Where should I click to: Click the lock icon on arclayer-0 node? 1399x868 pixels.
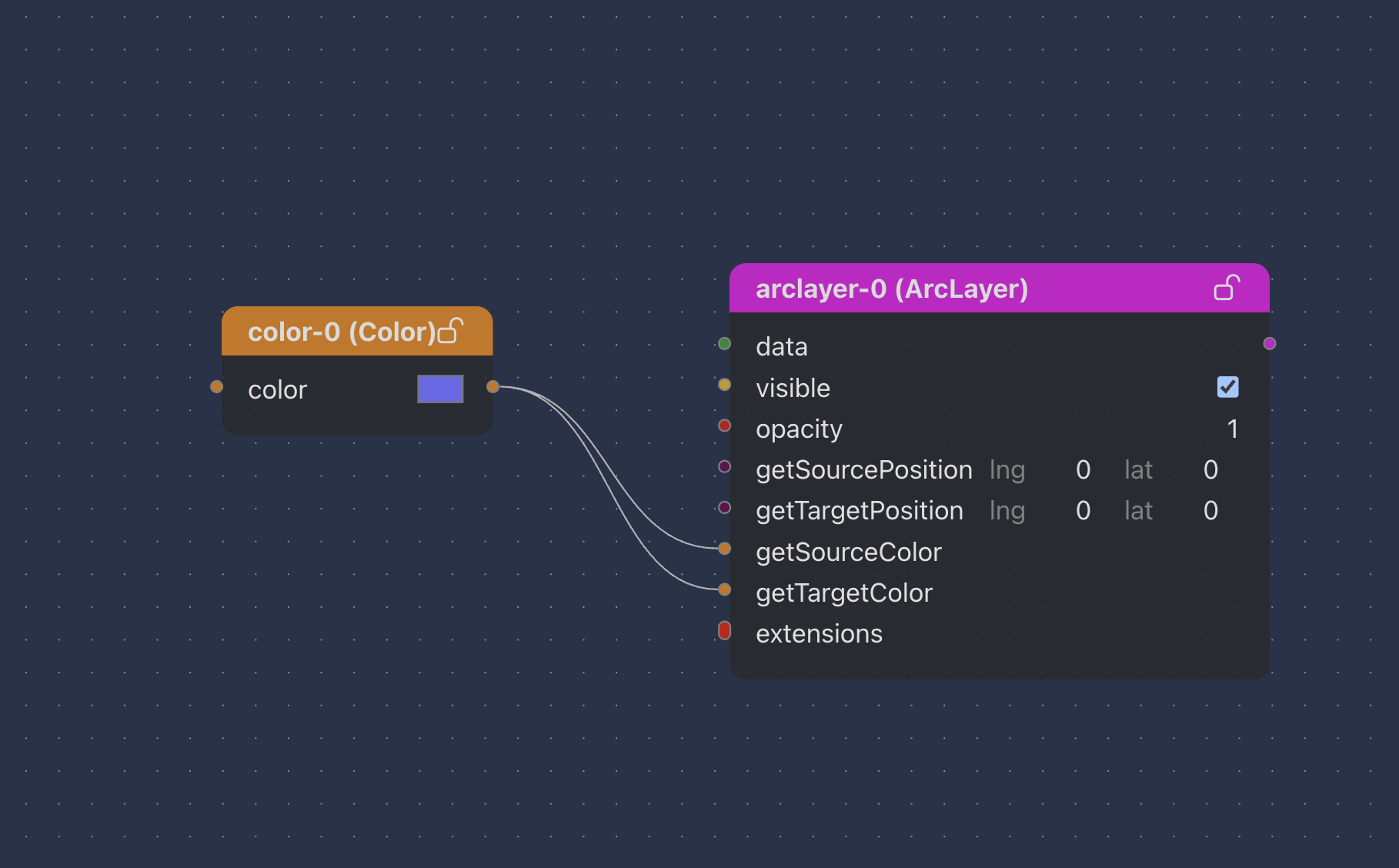pos(1227,288)
